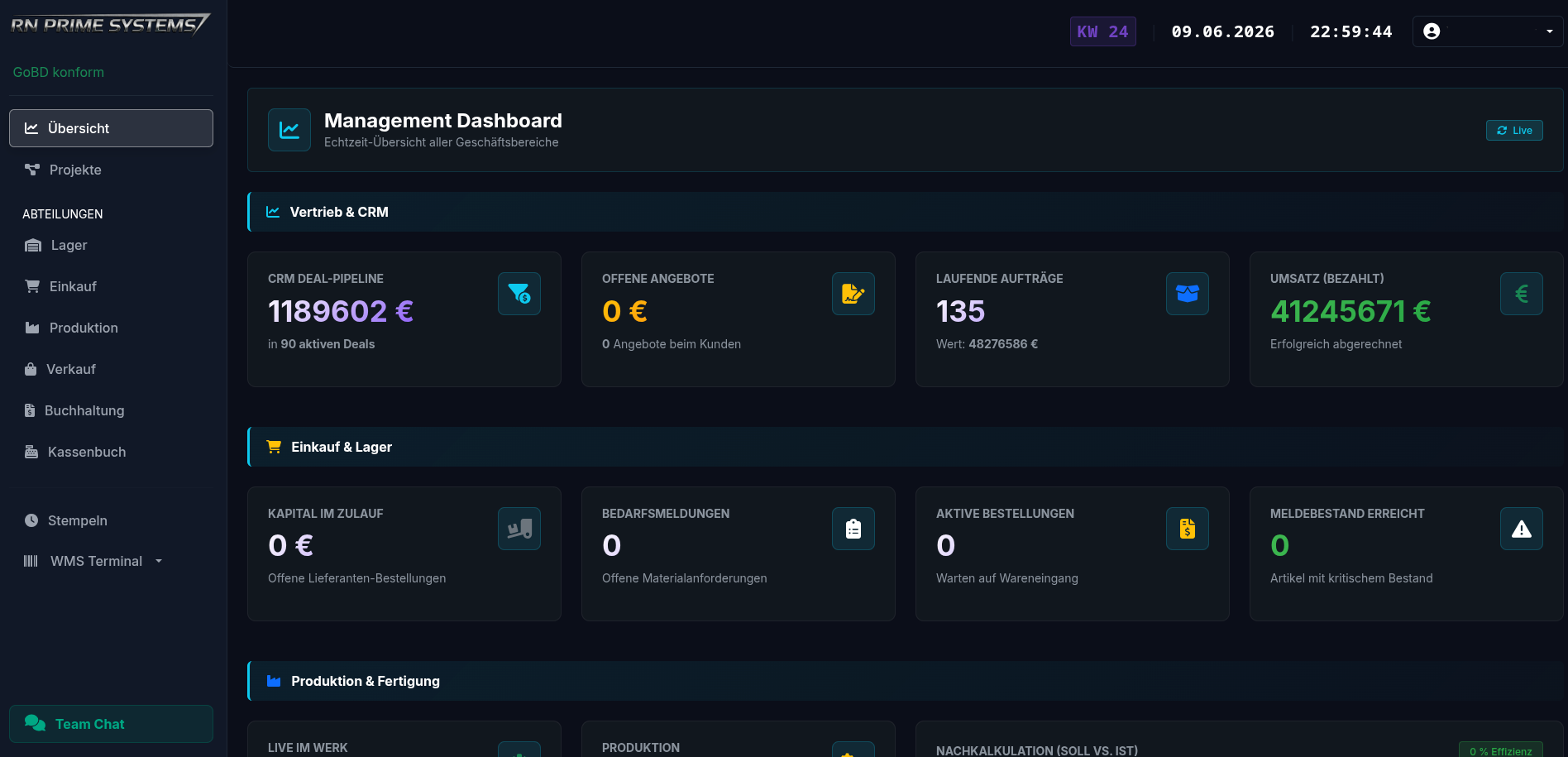Click 'Artikel mit kritischem Bestand' text
The image size is (1568, 757).
[1351, 578]
